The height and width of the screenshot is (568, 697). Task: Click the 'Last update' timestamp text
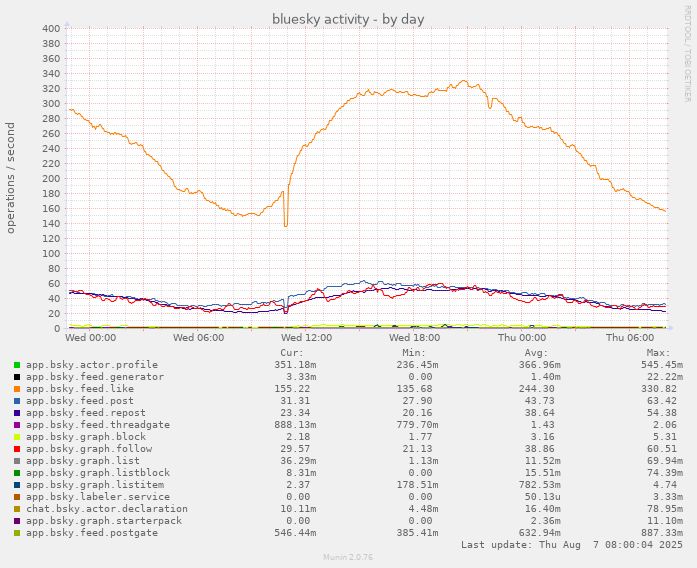[x=572, y=545]
